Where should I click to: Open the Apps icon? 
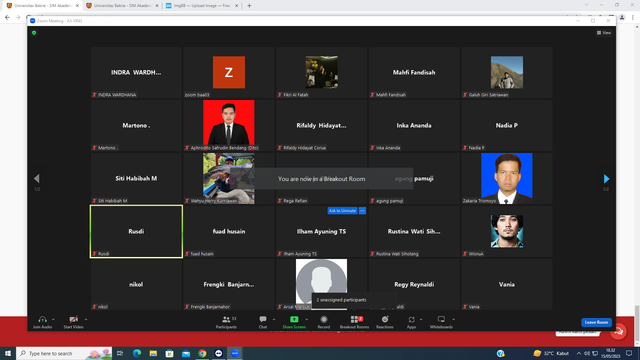click(x=411, y=319)
